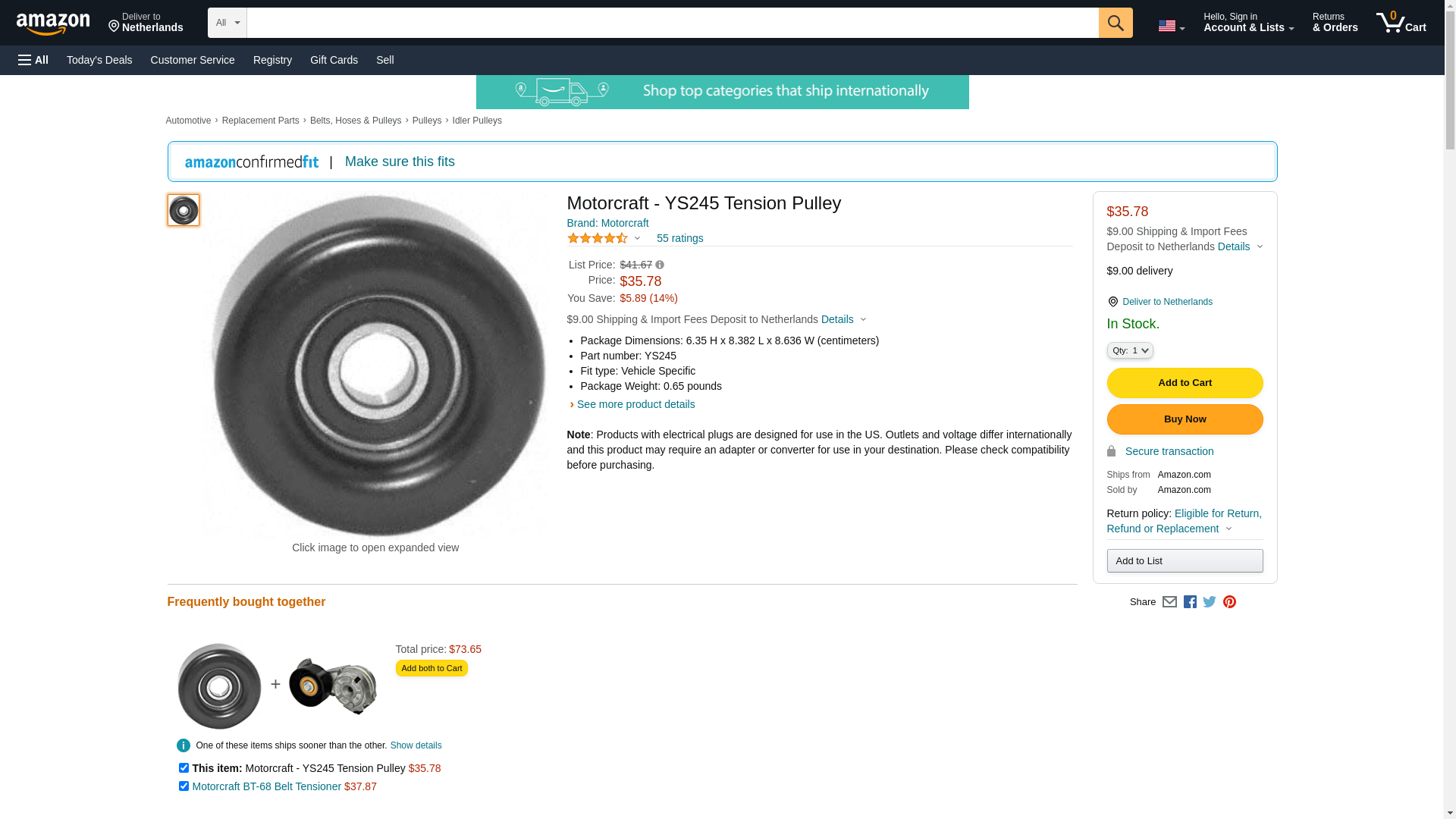The width and height of the screenshot is (1456, 819).
Task: Share product via email icon
Action: (x=1169, y=602)
